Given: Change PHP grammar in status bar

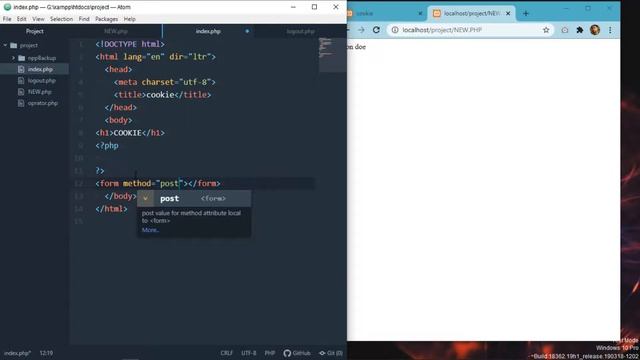Looking at the screenshot, I should 270,353.
